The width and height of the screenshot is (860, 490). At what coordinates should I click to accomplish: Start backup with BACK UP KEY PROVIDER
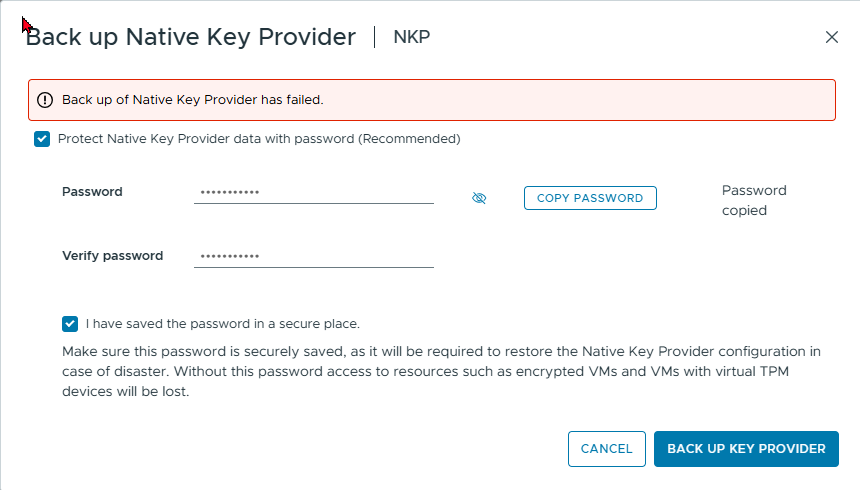tap(746, 449)
